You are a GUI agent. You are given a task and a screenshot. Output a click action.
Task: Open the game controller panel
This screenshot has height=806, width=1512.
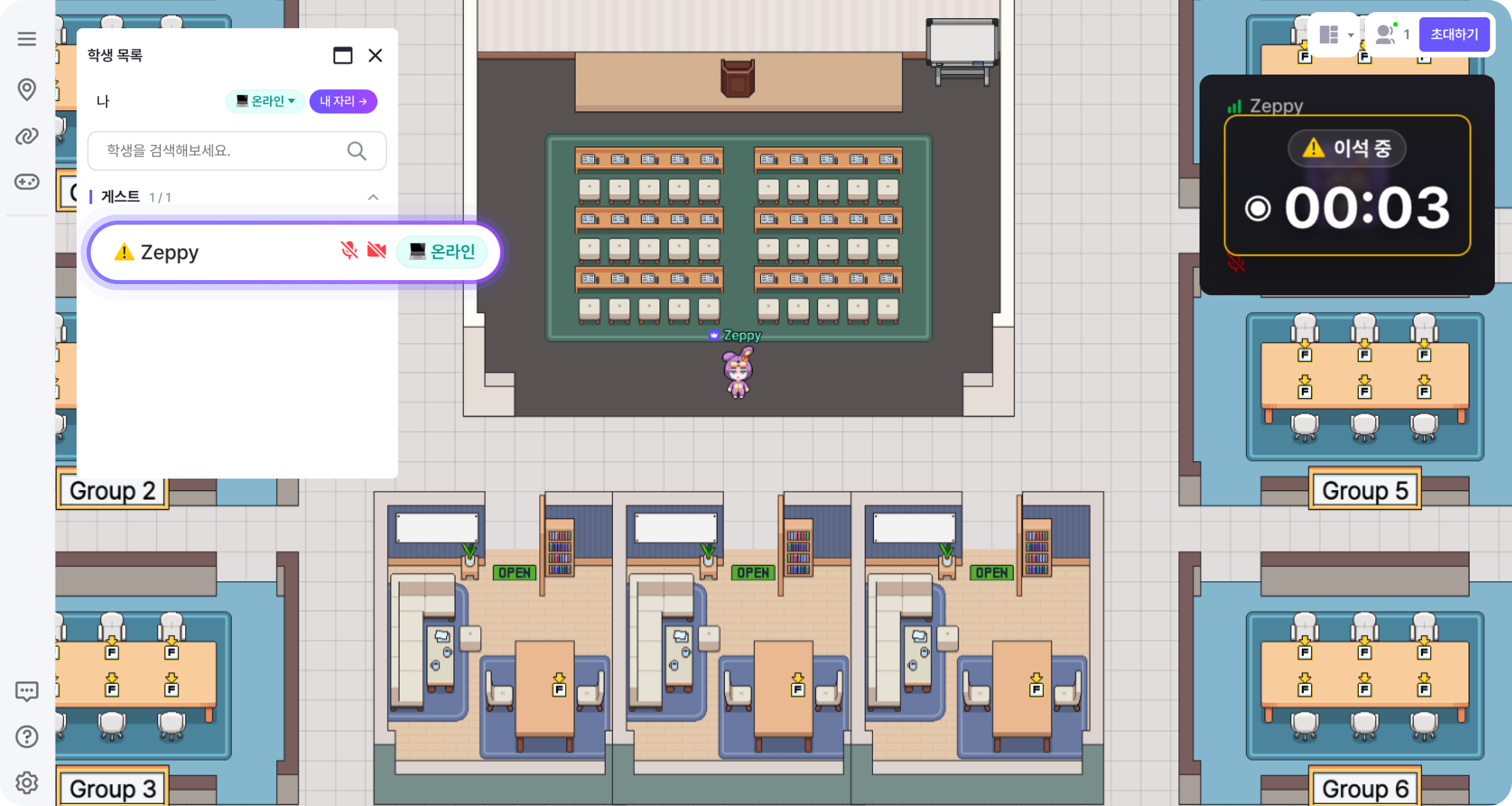point(26,182)
